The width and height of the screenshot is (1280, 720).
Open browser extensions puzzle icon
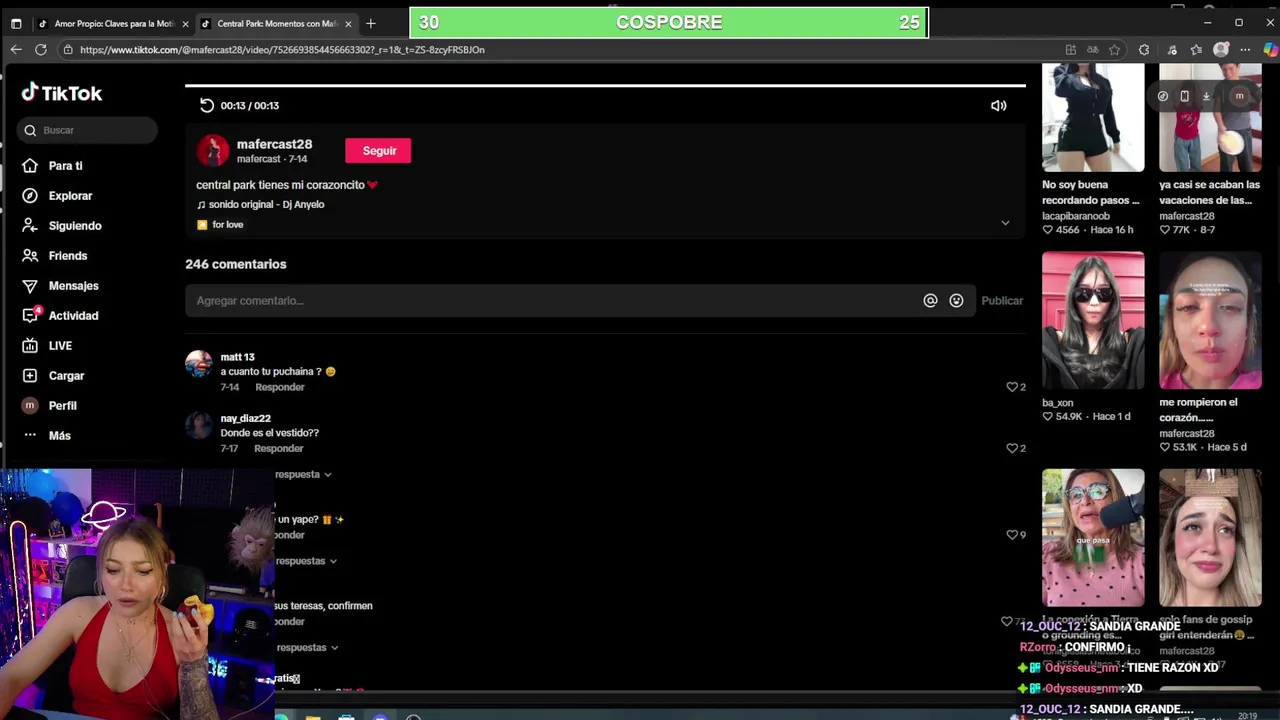1144,49
